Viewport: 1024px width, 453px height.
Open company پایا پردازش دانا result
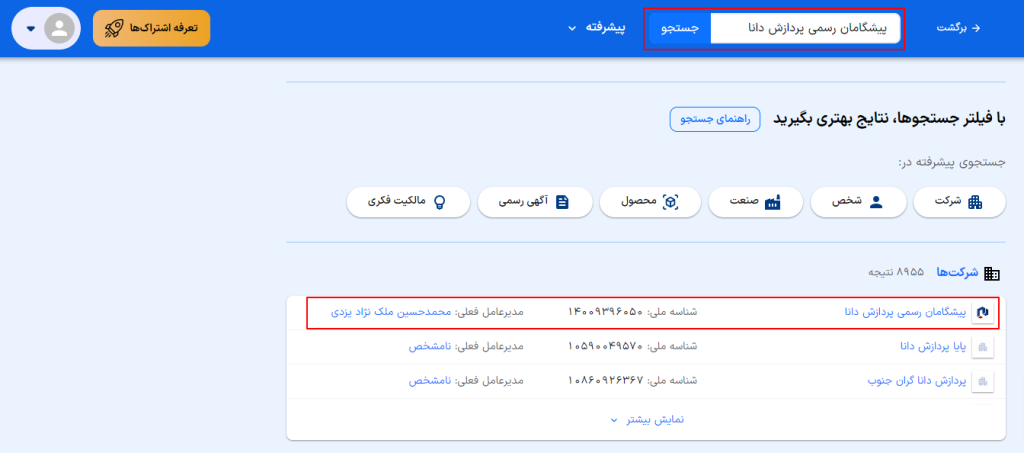click(x=933, y=347)
